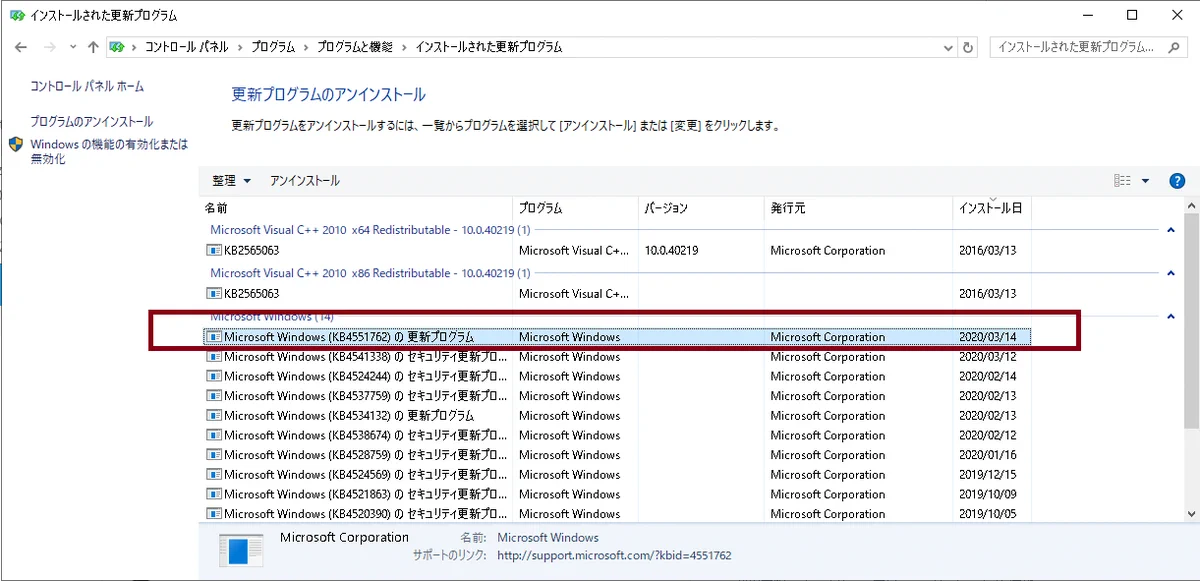Open the recent locations dropdown arrow

73,47
